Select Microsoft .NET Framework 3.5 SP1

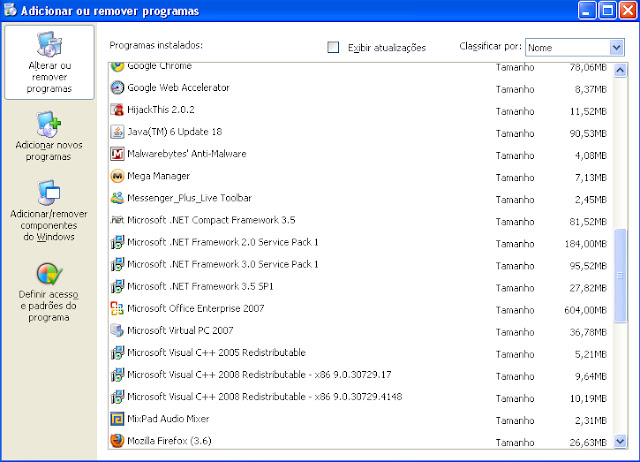(x=361, y=286)
